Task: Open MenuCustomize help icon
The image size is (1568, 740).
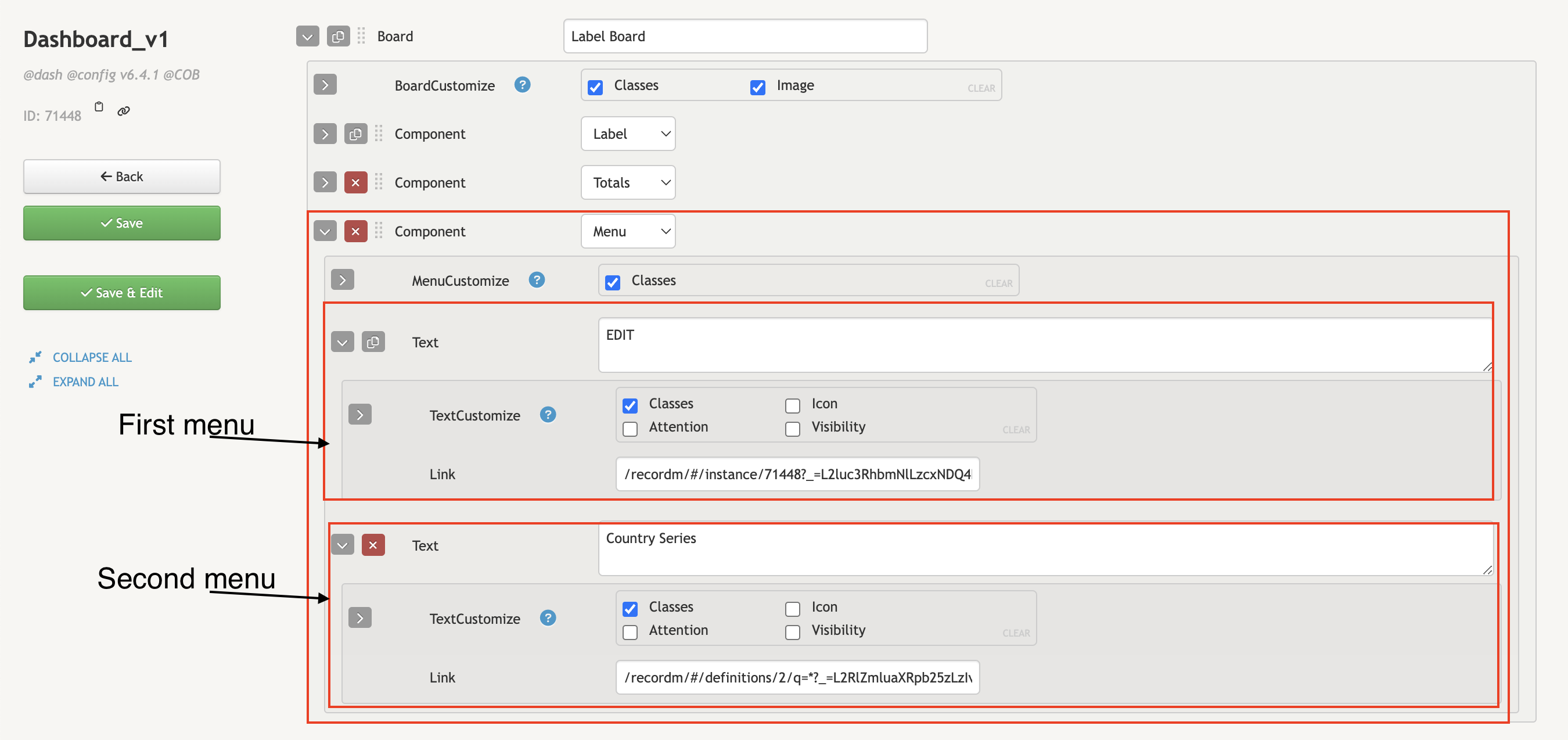Action: click(x=536, y=280)
